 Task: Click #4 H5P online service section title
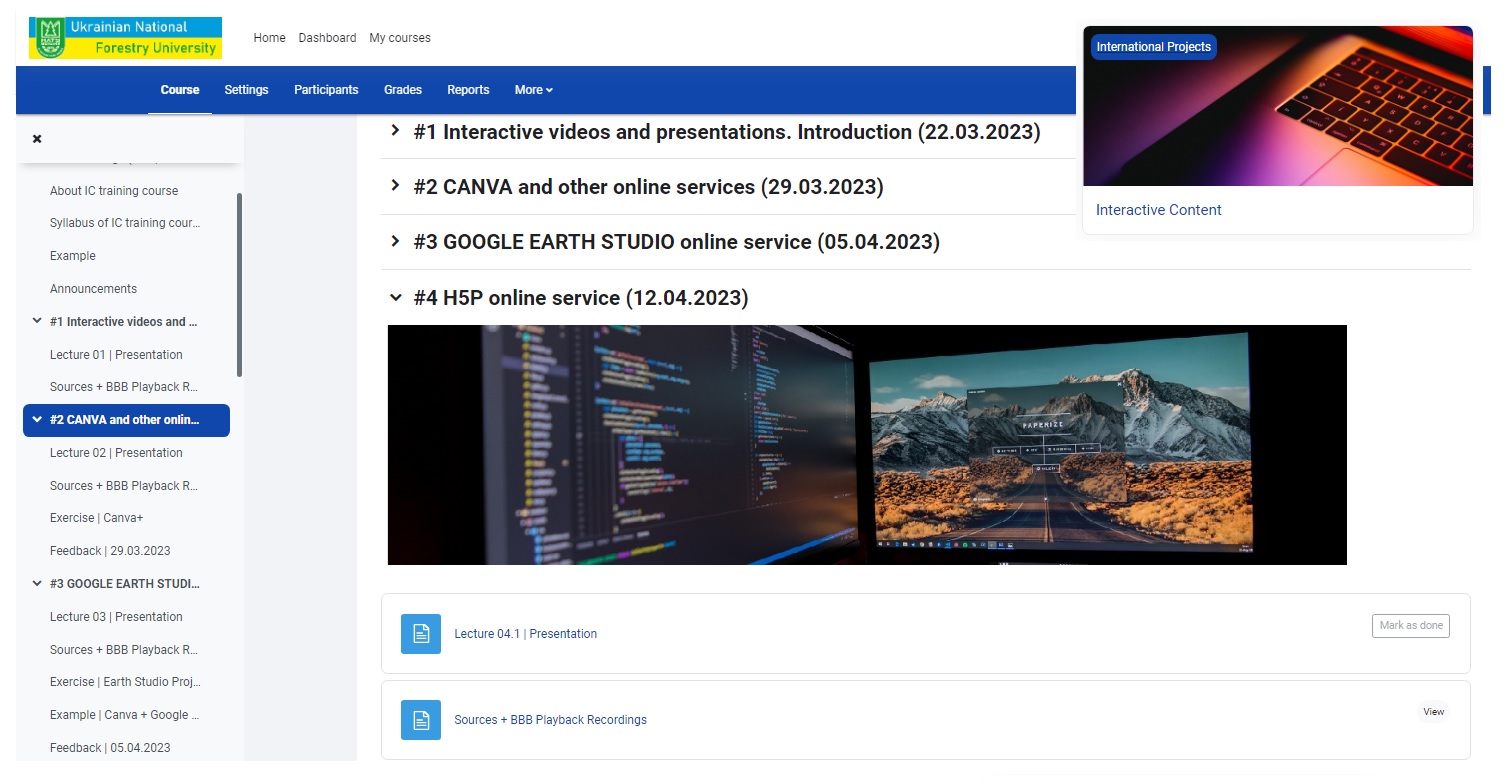tap(580, 298)
